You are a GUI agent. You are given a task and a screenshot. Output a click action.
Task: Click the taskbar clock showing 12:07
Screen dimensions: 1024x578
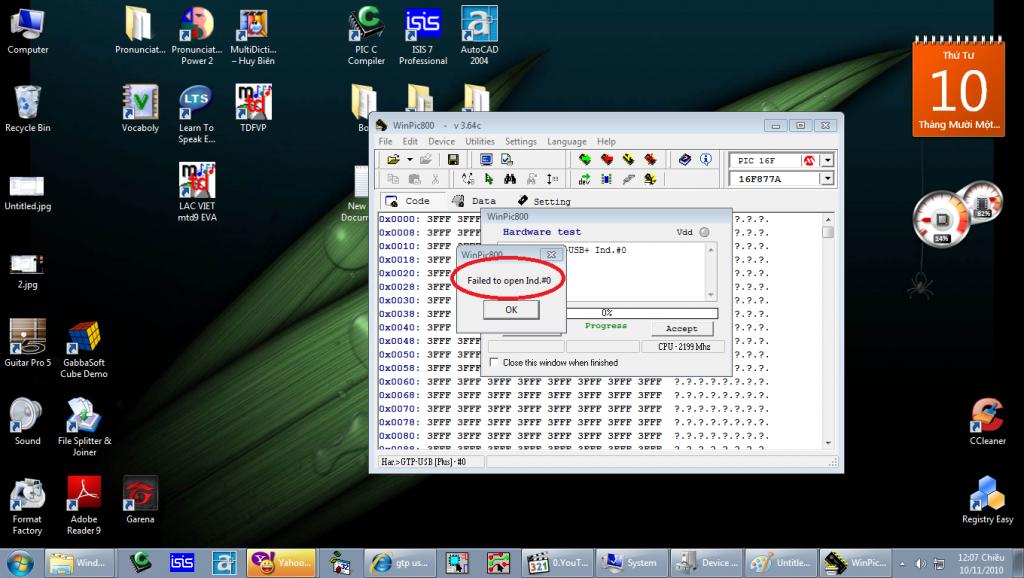pos(980,564)
